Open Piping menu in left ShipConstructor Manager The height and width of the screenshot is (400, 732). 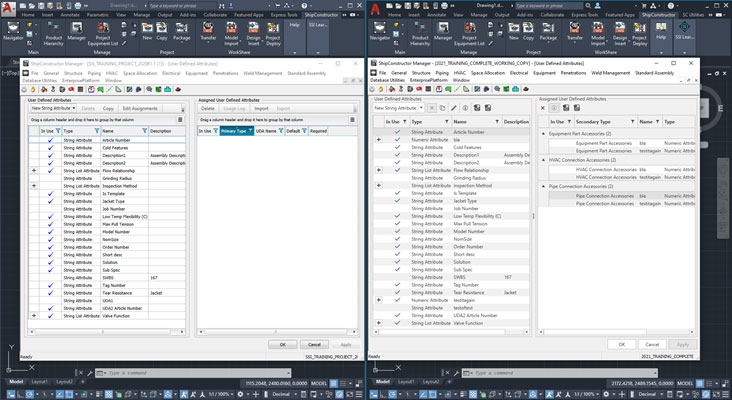coord(94,73)
